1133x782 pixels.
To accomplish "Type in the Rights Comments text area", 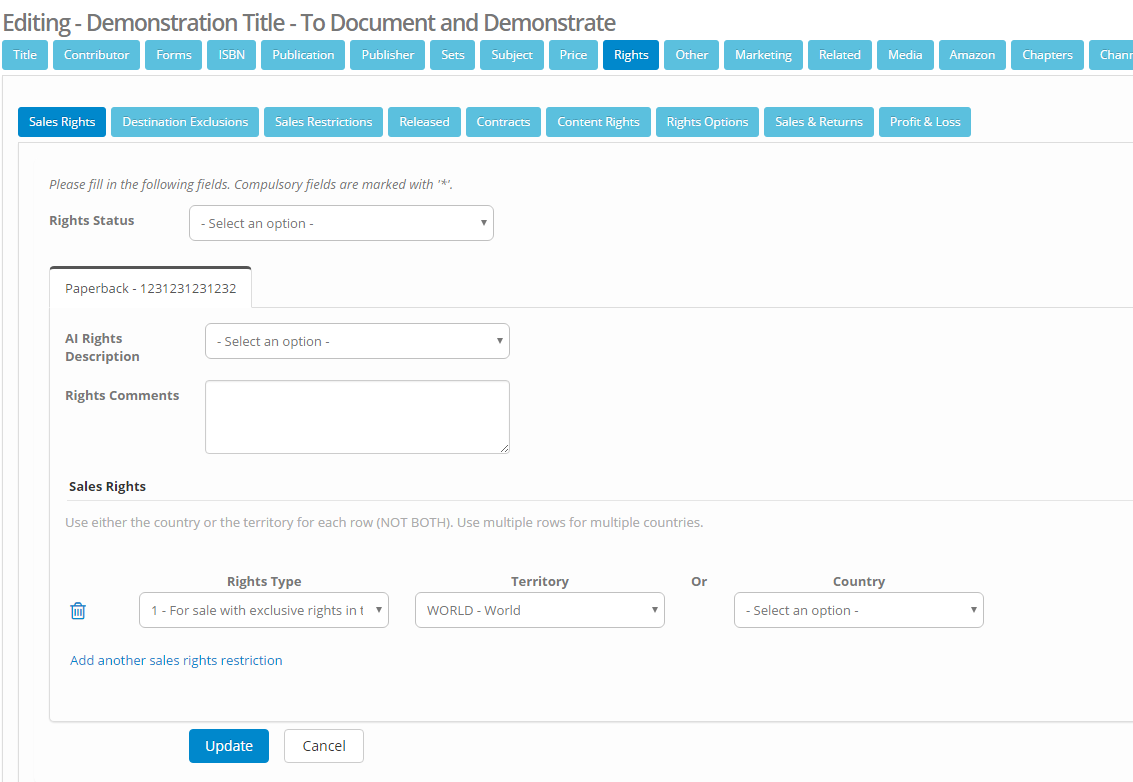I will click(x=357, y=417).
